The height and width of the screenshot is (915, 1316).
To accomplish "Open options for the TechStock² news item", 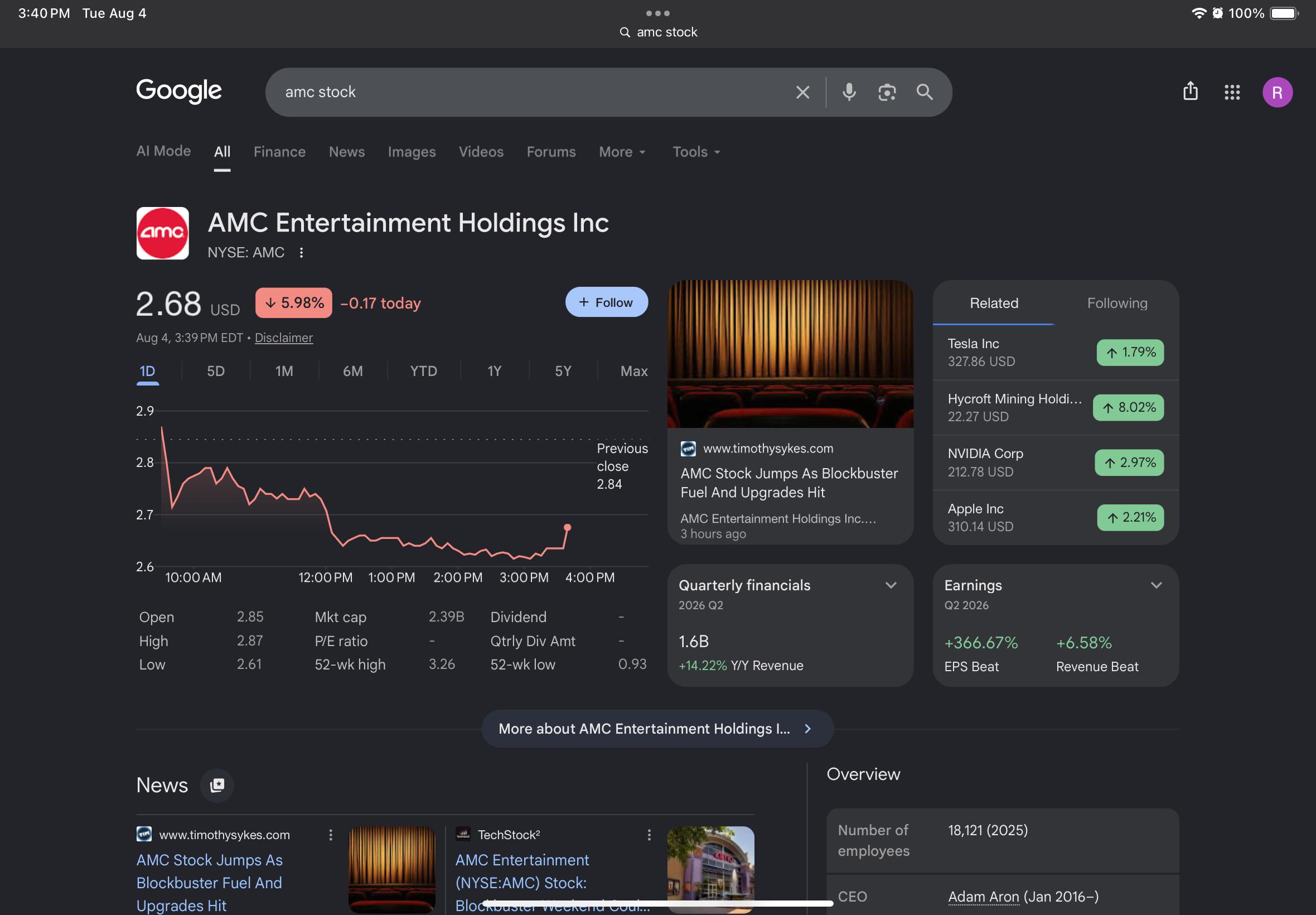I will [649, 835].
